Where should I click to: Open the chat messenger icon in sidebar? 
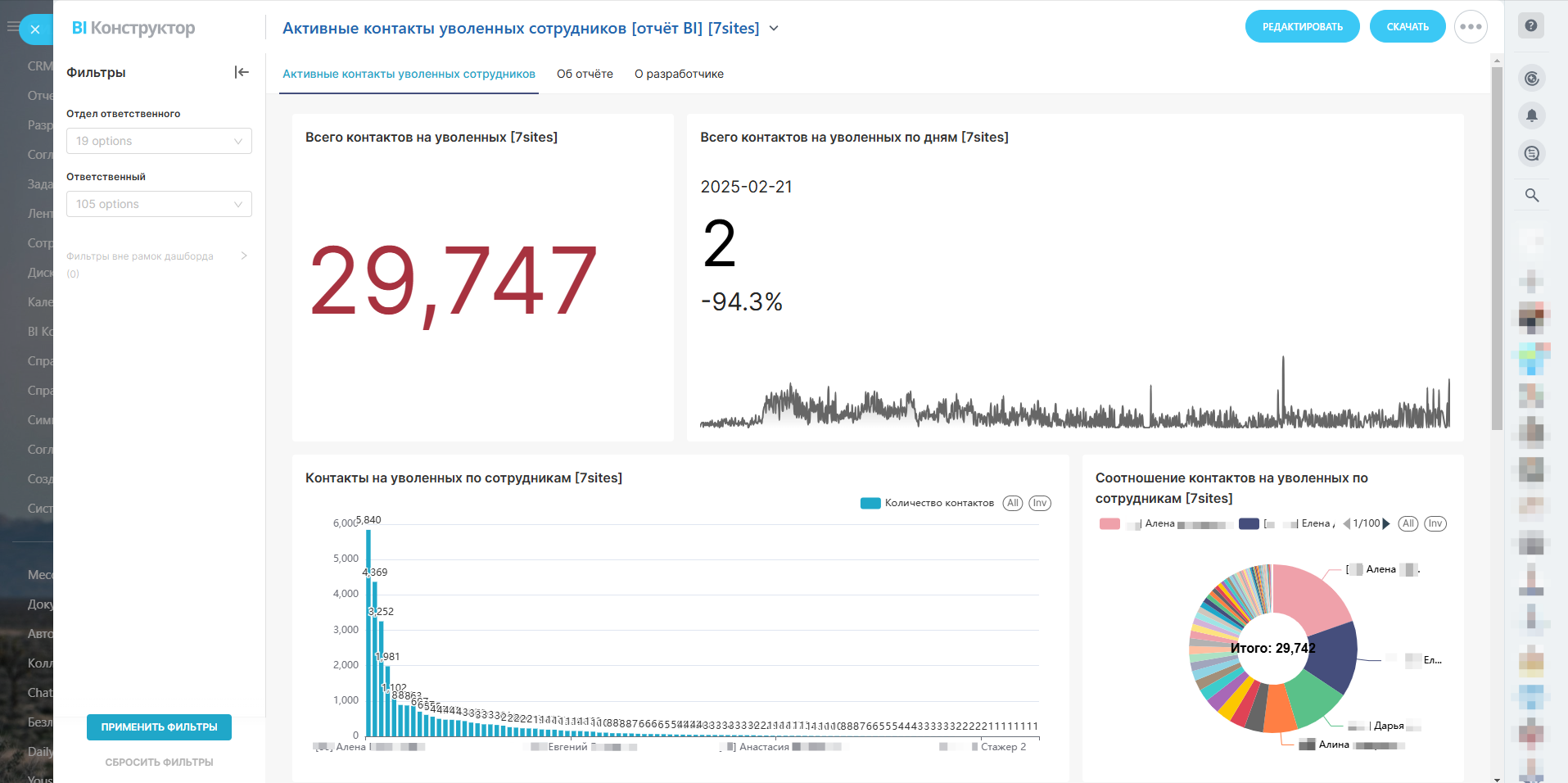coord(1531,153)
